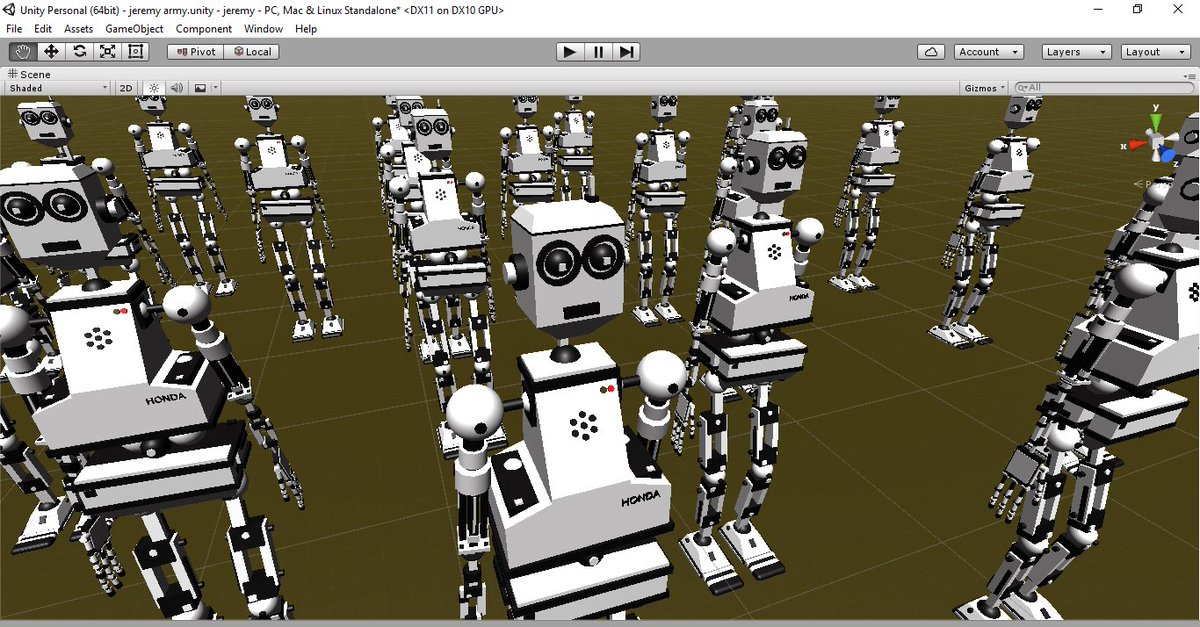The width and height of the screenshot is (1200, 627).
Task: Select the Move tool
Action: 51,51
